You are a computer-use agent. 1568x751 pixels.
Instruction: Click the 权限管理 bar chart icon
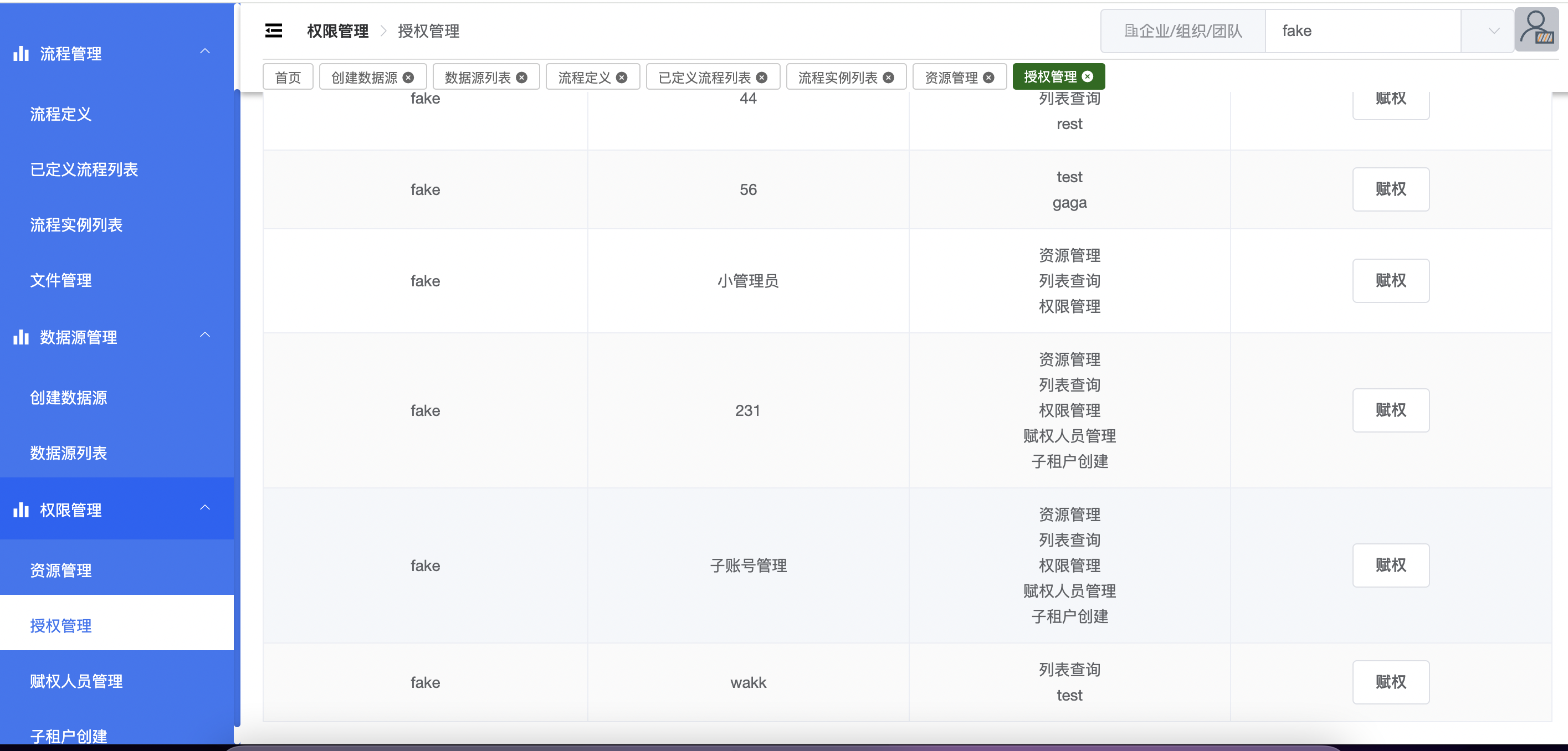[x=21, y=510]
